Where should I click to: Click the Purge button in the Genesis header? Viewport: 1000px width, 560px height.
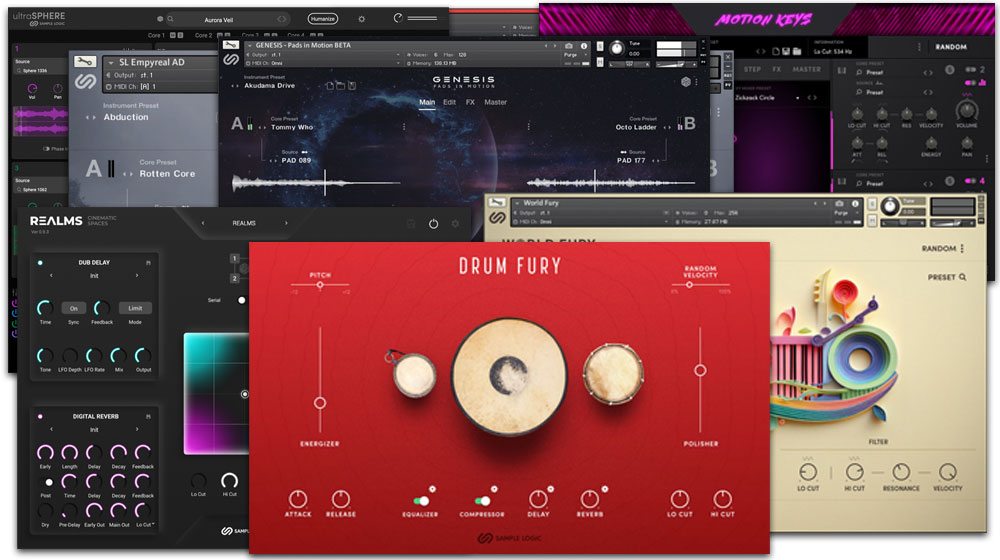click(570, 55)
